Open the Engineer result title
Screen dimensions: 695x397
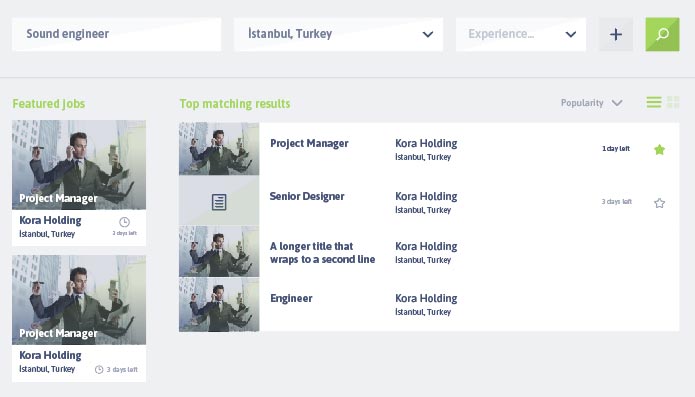291,298
